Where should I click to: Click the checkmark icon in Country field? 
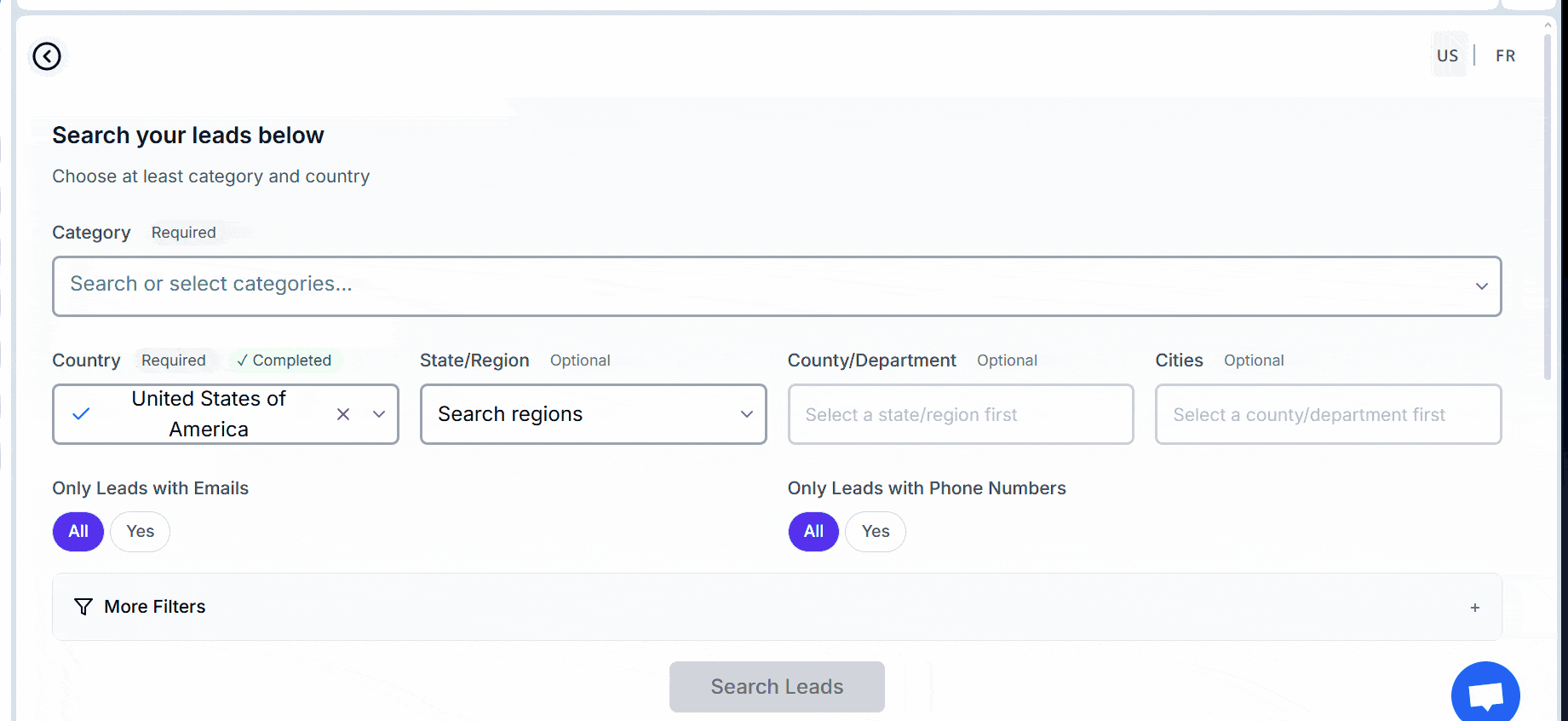point(81,414)
